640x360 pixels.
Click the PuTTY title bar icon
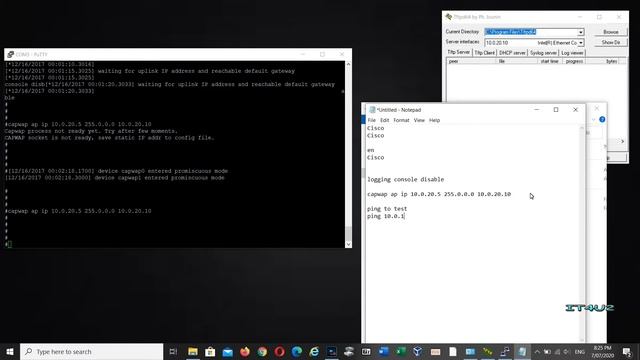click(x=11, y=54)
